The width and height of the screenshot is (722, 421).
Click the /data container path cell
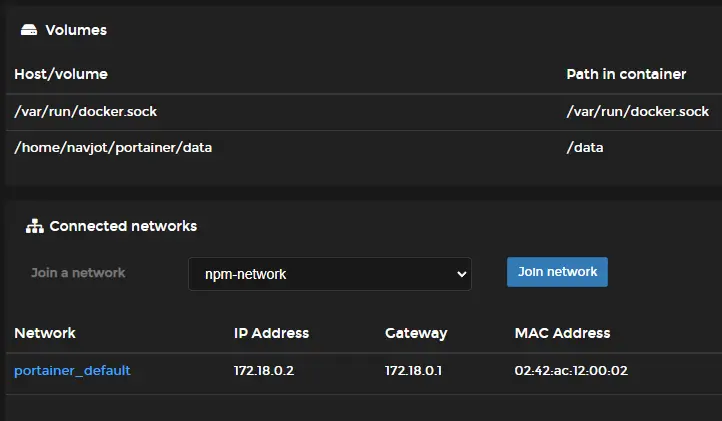click(585, 147)
